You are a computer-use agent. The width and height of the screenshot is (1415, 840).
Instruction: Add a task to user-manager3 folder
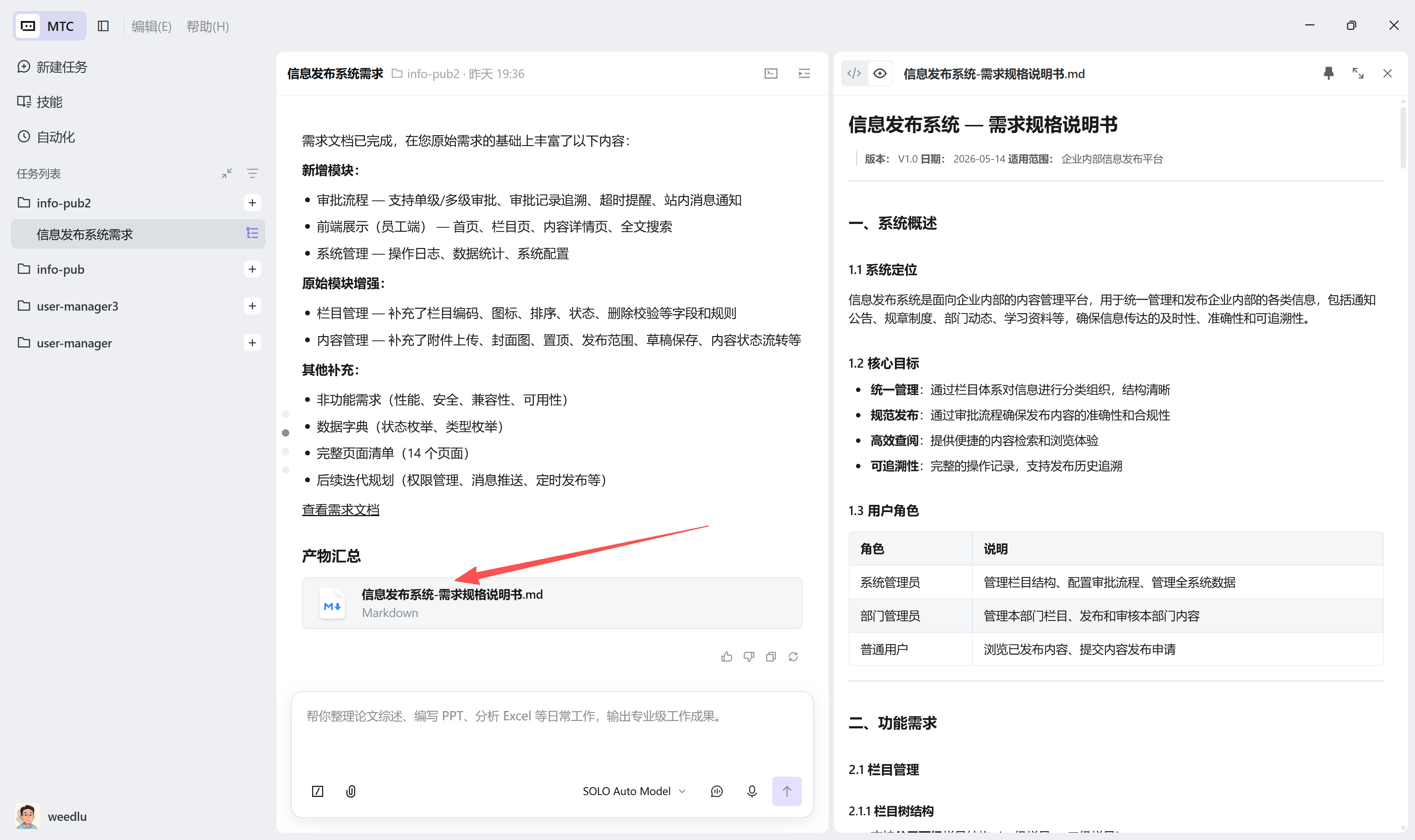tap(252, 306)
